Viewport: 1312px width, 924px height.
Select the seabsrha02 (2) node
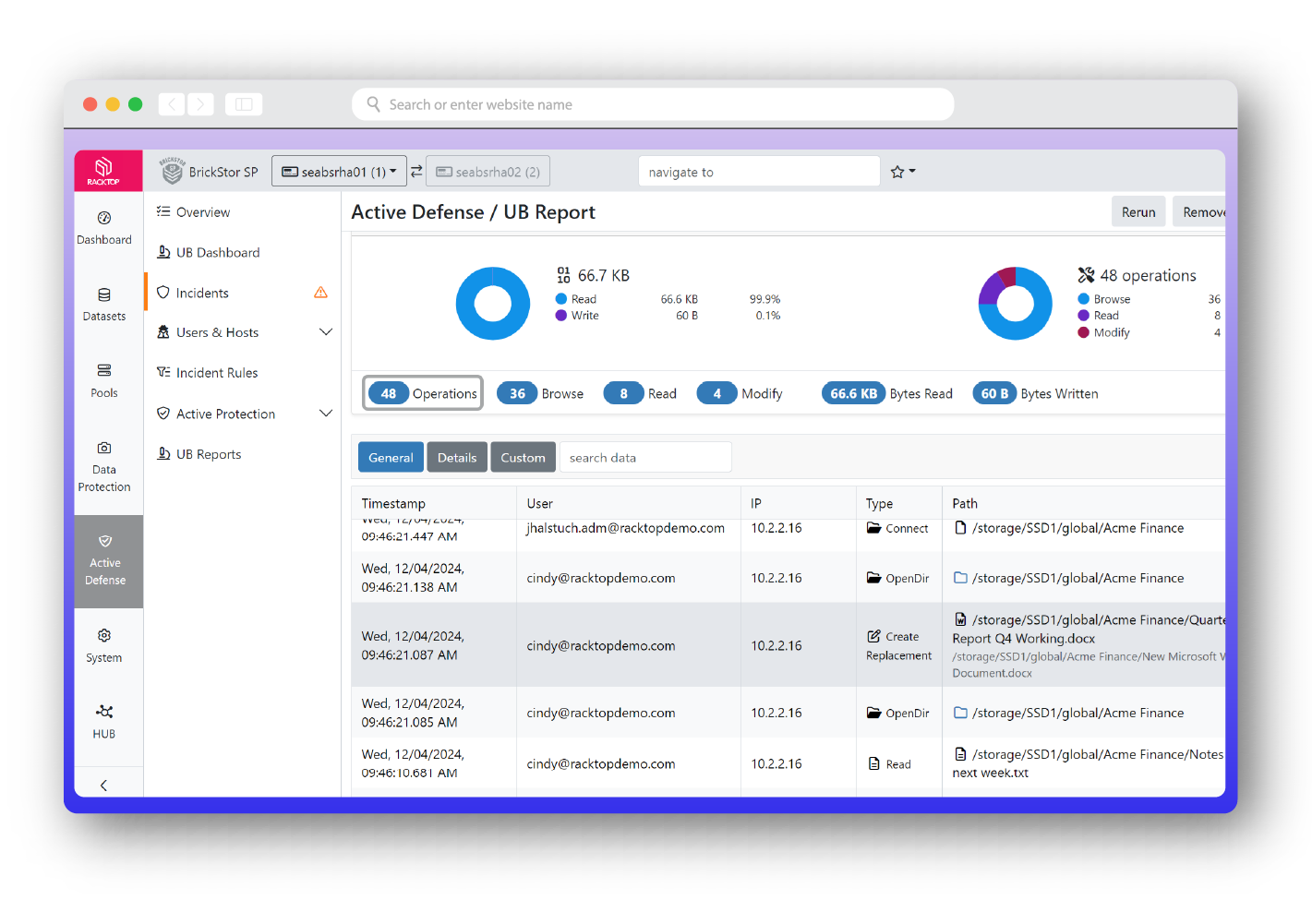pos(488,171)
